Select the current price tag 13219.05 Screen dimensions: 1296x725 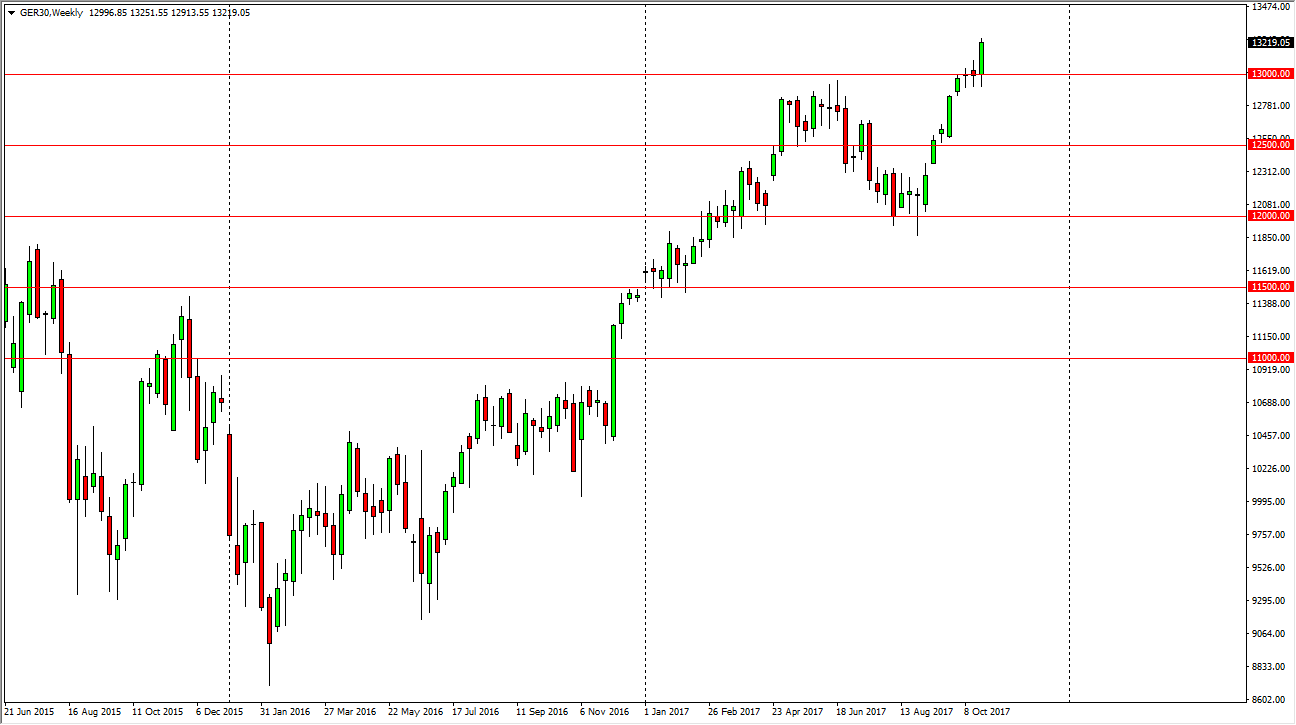(1270, 43)
